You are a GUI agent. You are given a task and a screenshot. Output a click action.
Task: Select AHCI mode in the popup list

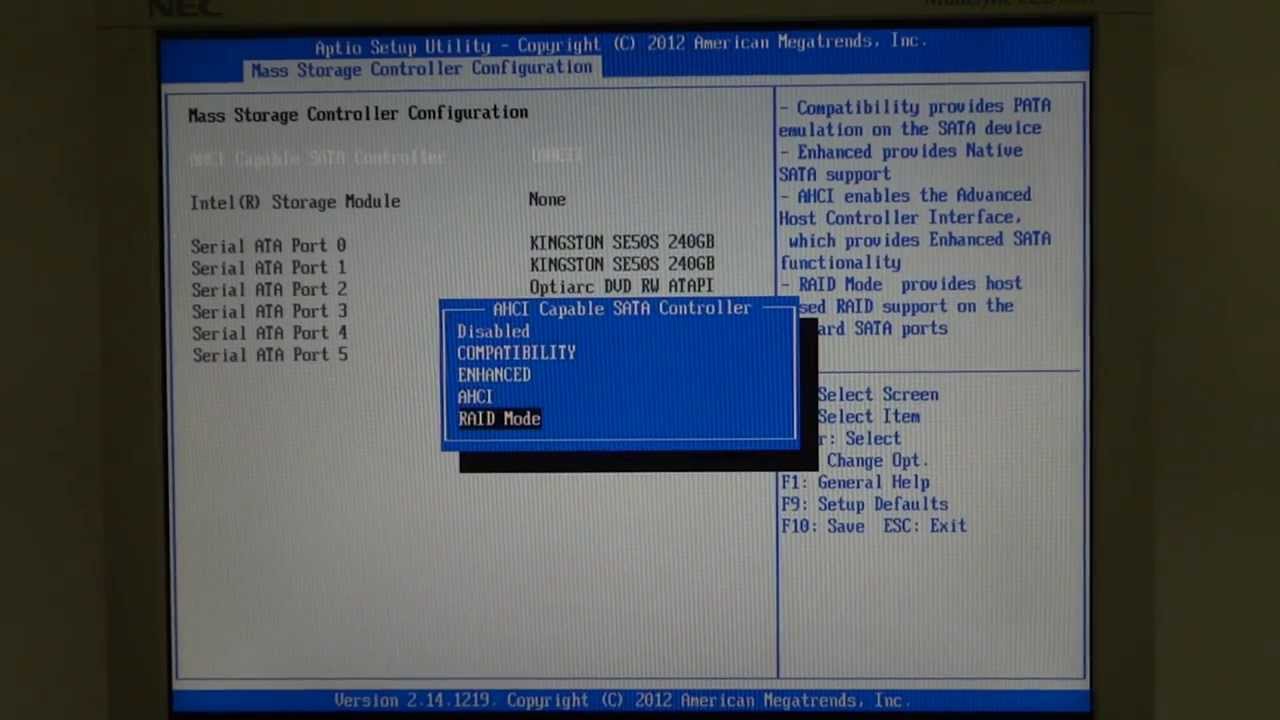475,397
